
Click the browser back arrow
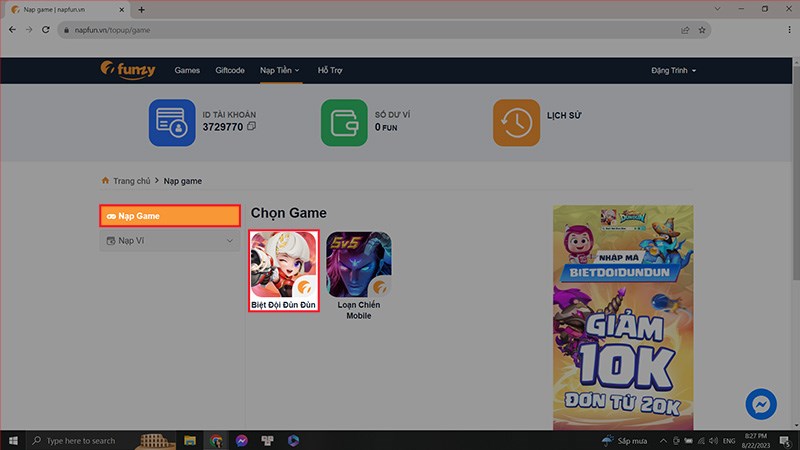(12, 30)
